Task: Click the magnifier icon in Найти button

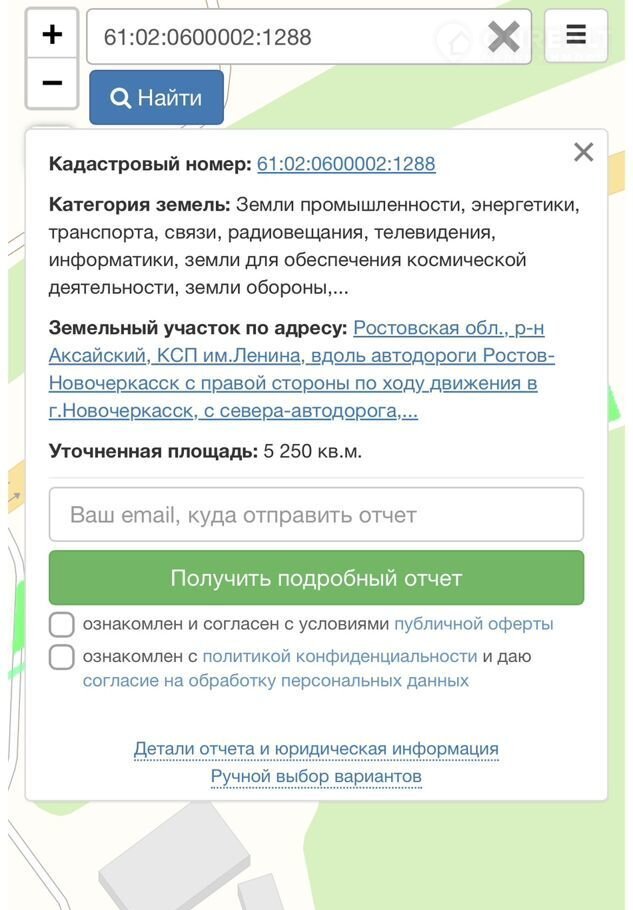Action: tap(121, 98)
